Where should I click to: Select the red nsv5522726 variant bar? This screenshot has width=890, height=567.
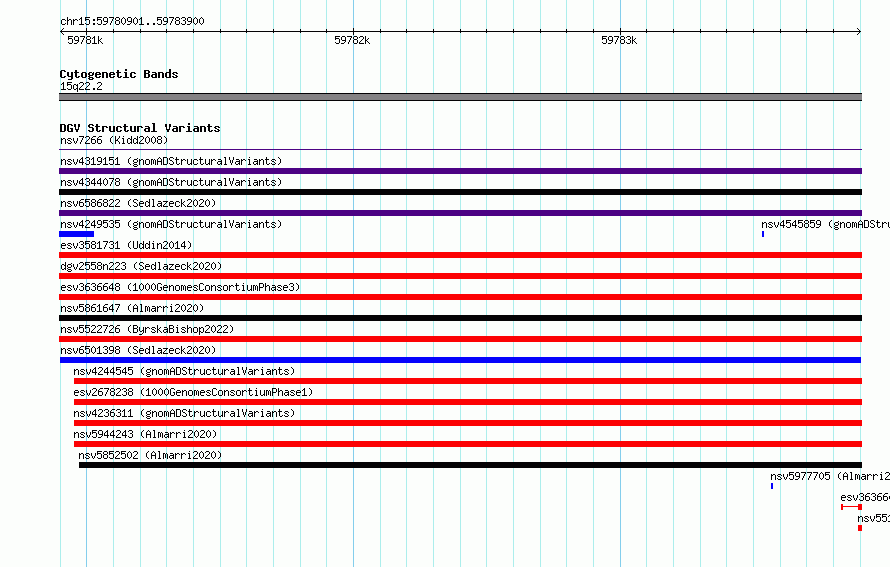(x=460, y=339)
